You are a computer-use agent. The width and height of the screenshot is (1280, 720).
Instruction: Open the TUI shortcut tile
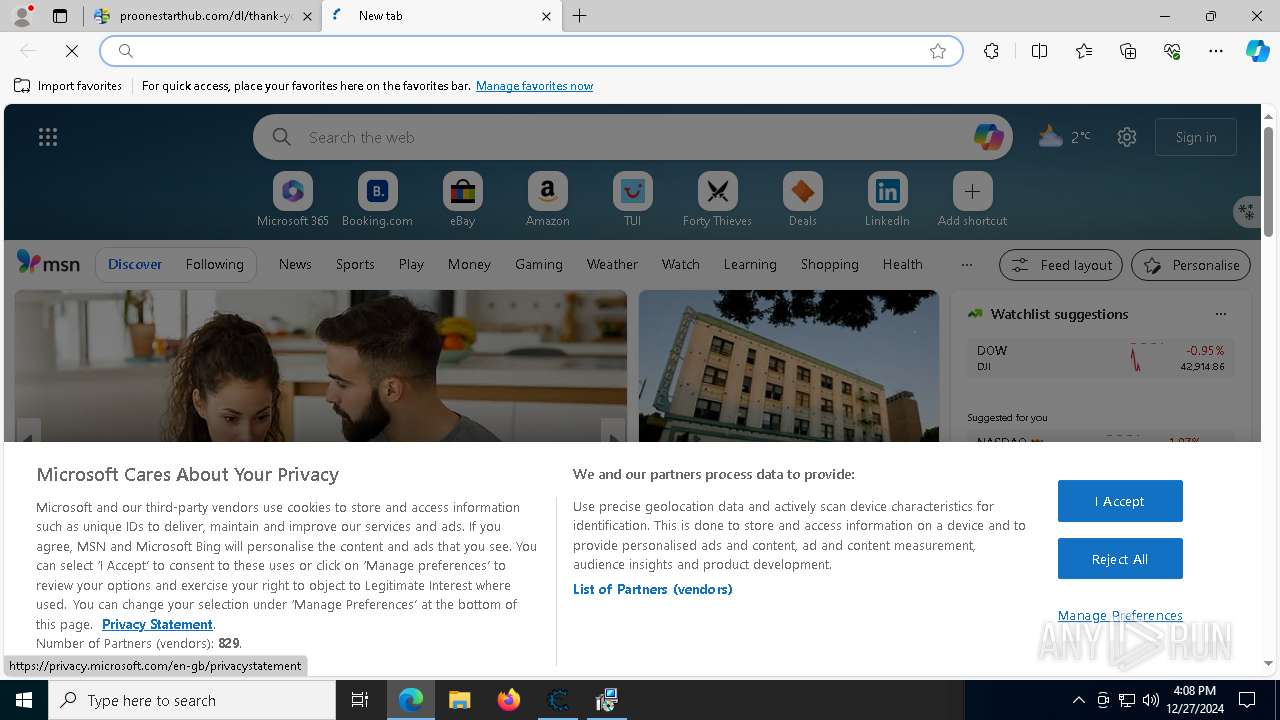pyautogui.click(x=632, y=199)
